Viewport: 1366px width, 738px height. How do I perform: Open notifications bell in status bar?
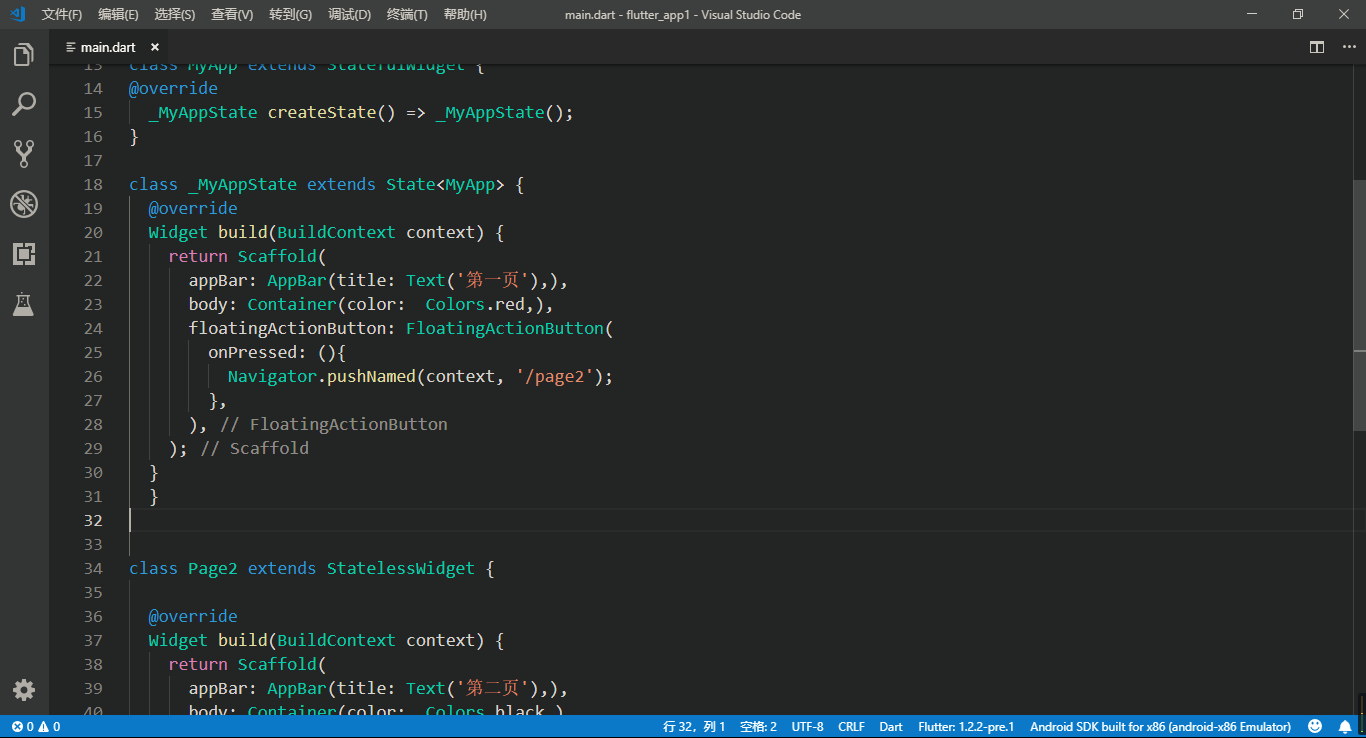[1345, 727]
